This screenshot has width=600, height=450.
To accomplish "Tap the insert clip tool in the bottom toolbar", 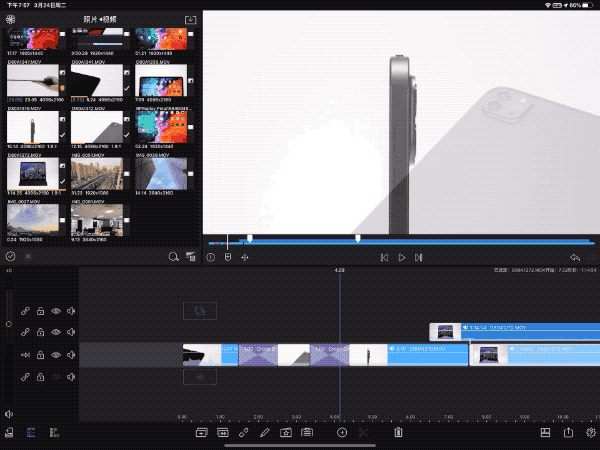I will (202, 433).
